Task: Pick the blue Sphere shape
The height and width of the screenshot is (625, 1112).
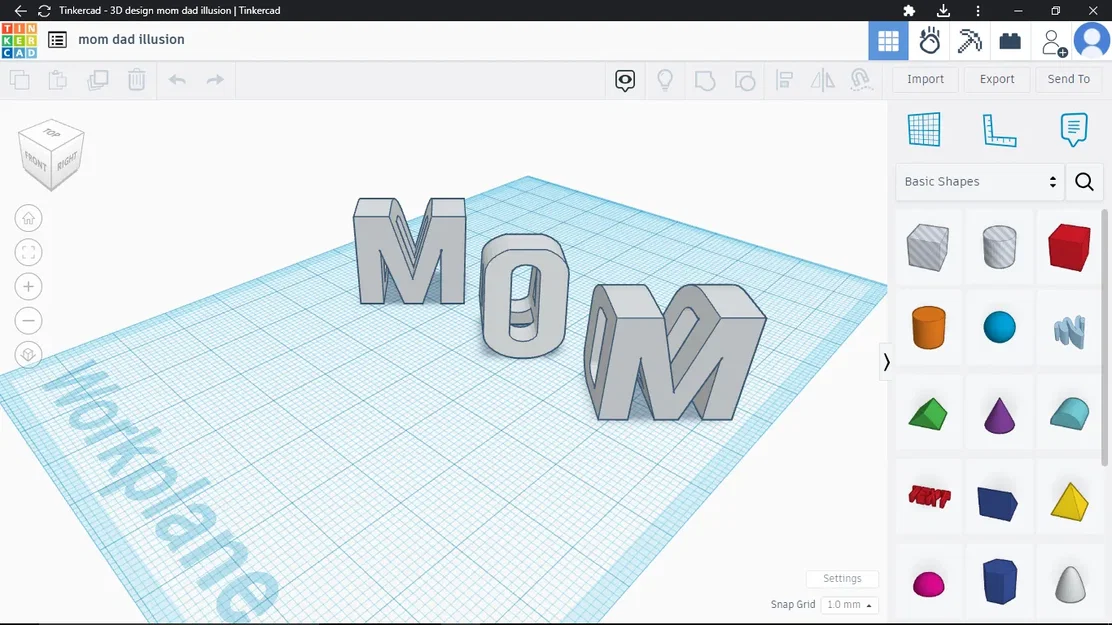Action: (999, 327)
